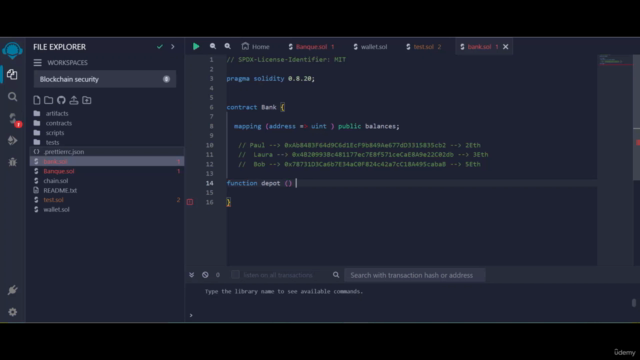Screen dimensions: 640x360
Task: Open the Search in files sidebar icon
Action: 12,97
